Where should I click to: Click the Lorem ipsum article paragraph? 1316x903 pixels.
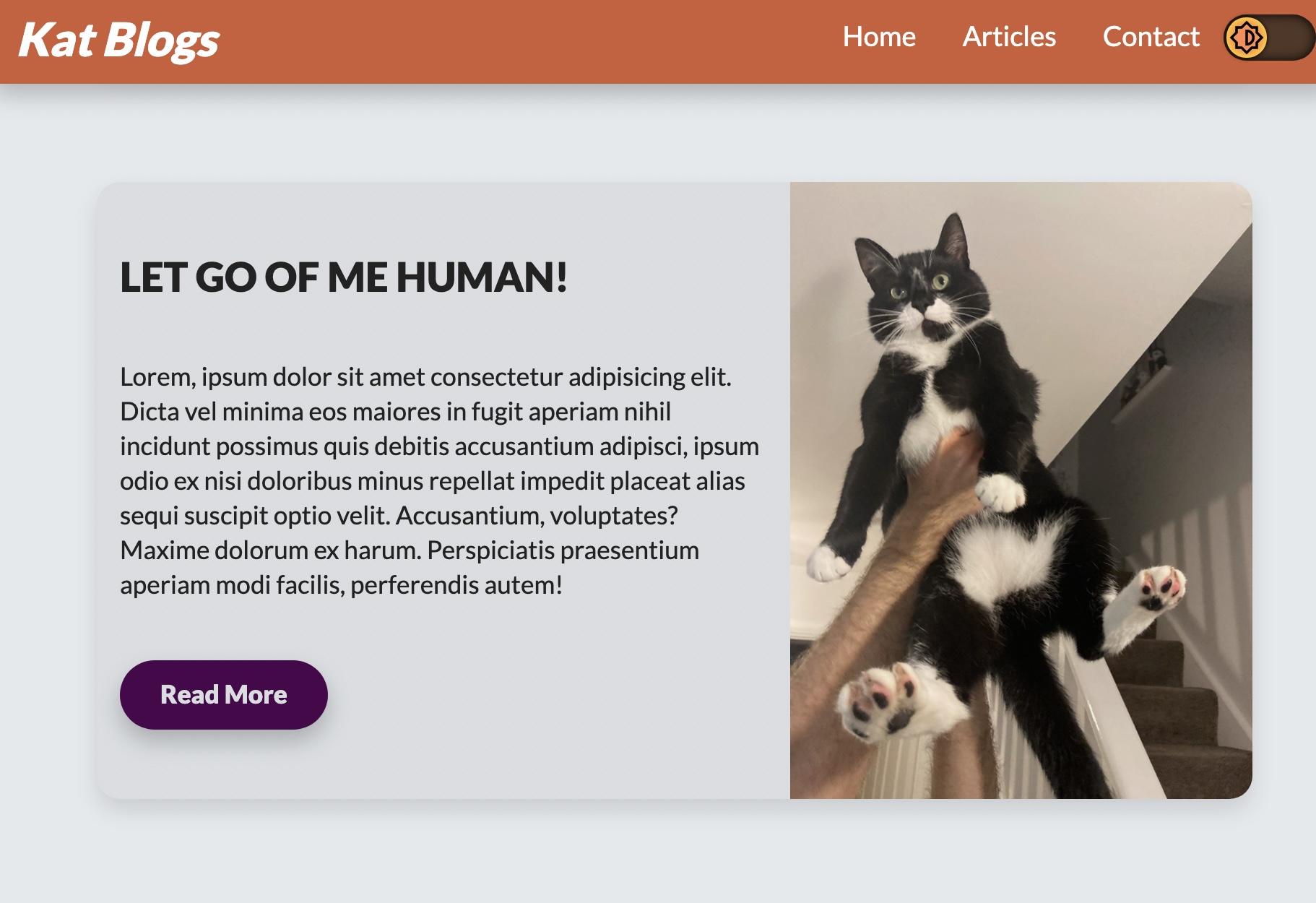pyautogui.click(x=439, y=481)
